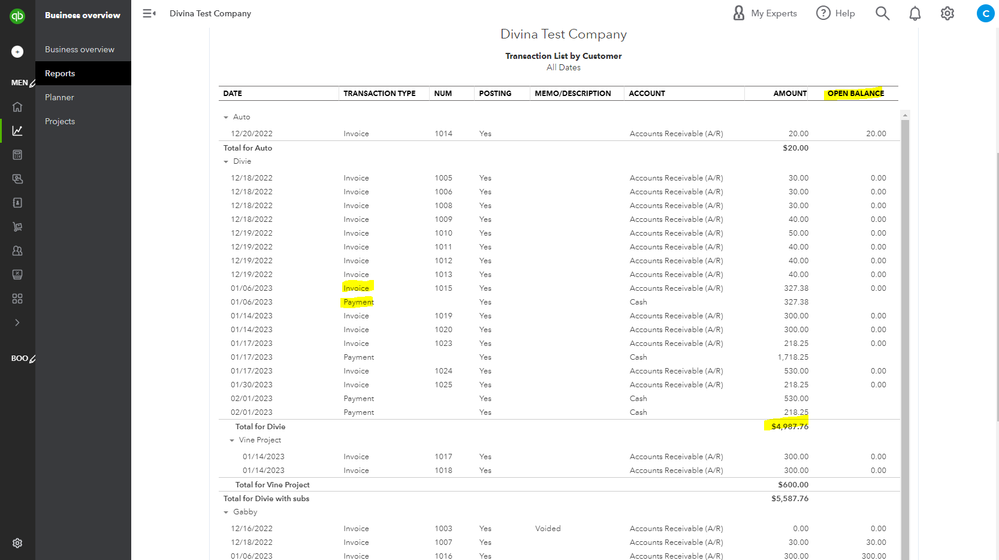
Task: Open the Apps grid sidebar icon
Action: (17, 299)
